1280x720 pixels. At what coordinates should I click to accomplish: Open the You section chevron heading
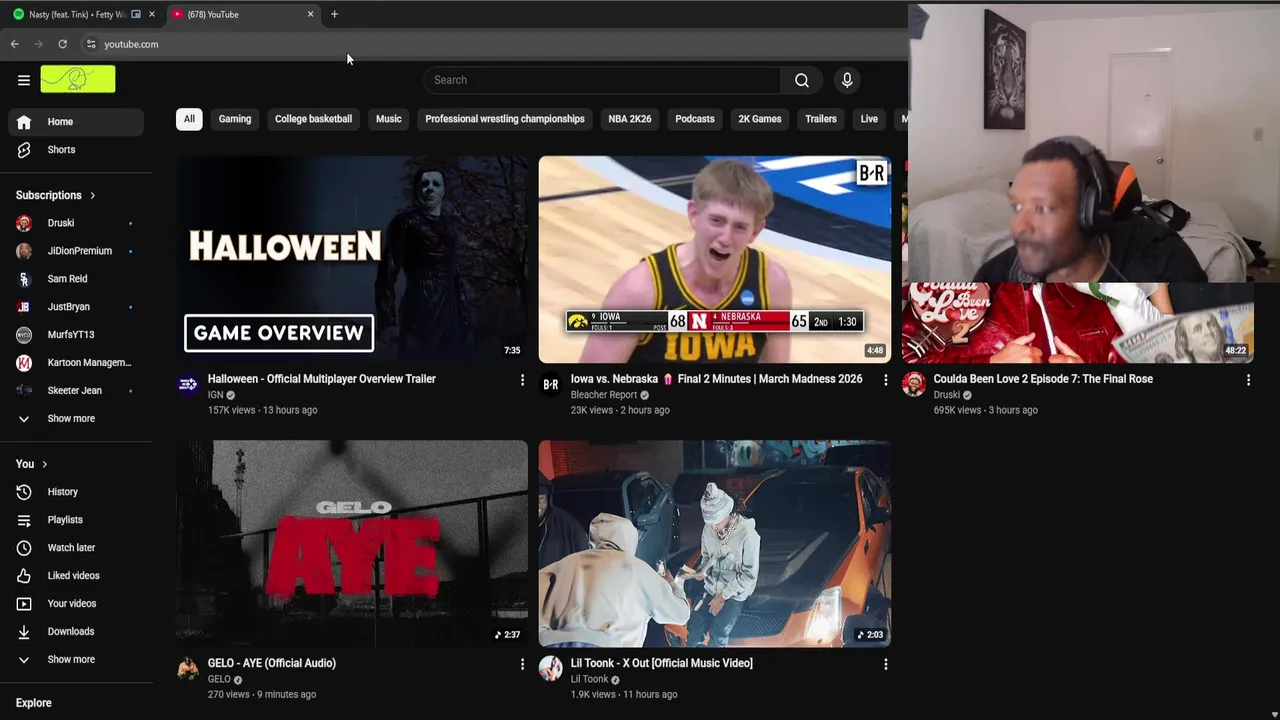pyautogui.click(x=32, y=464)
